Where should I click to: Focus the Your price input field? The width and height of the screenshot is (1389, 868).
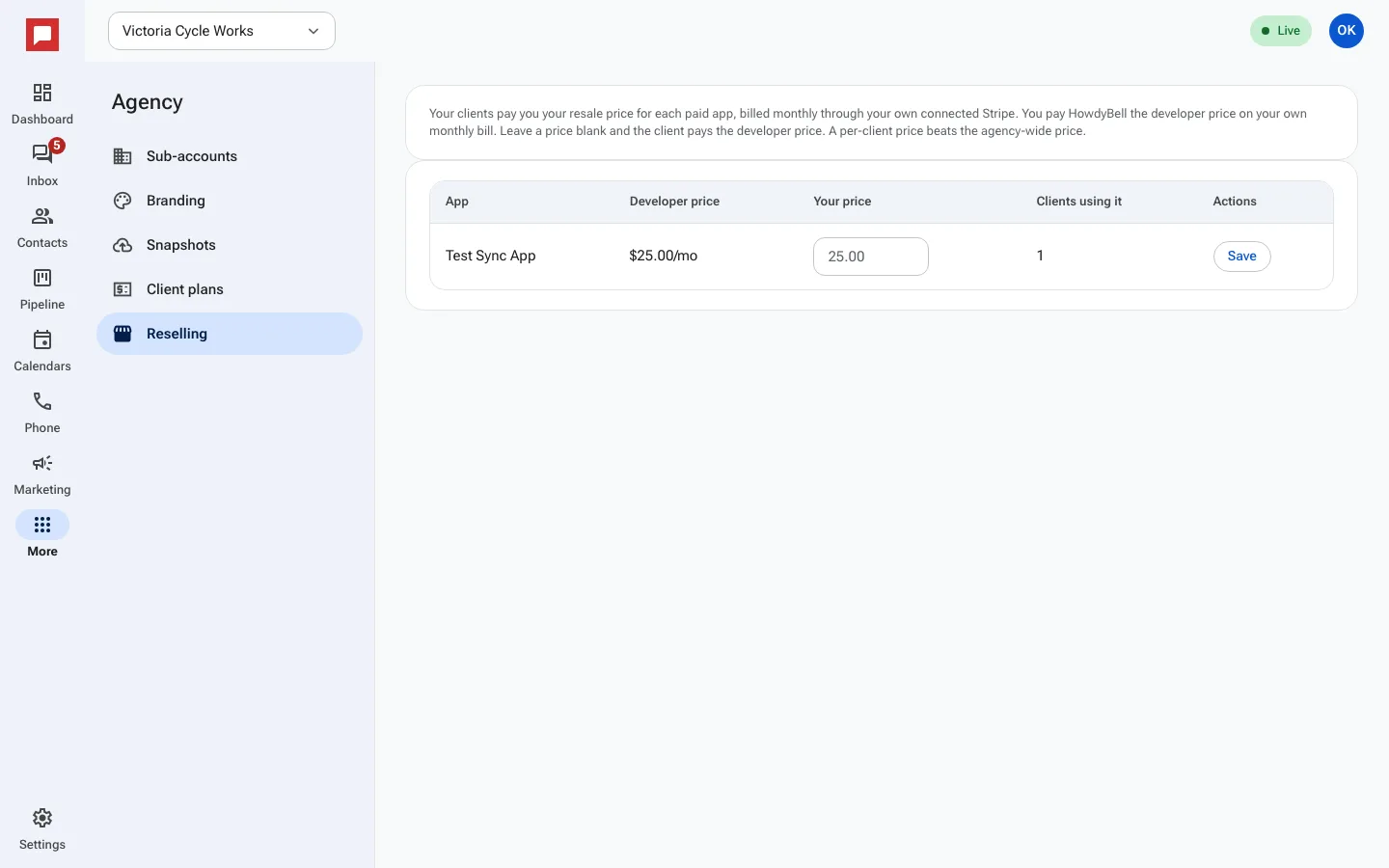[x=871, y=257]
